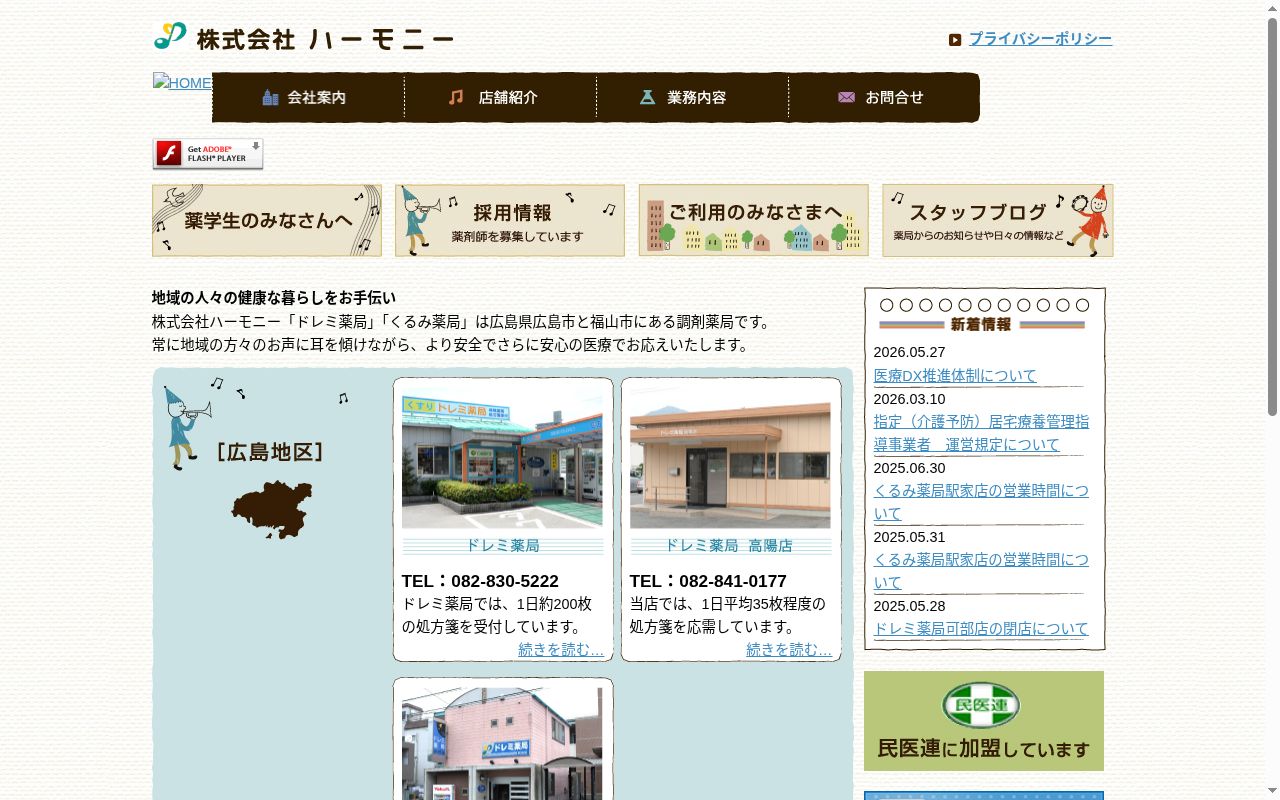Open the 2025.05.31 くるみ薬局駅家店 news link

coord(981,571)
